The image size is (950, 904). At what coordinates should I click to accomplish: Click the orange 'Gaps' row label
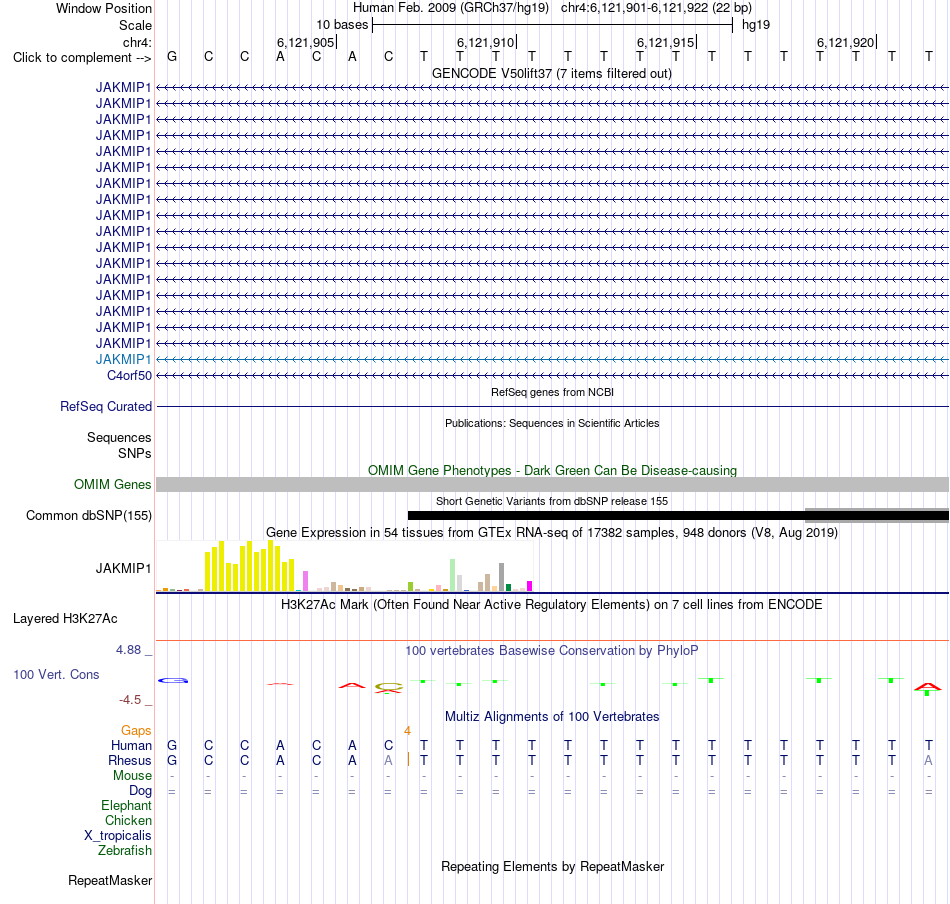pos(136,731)
